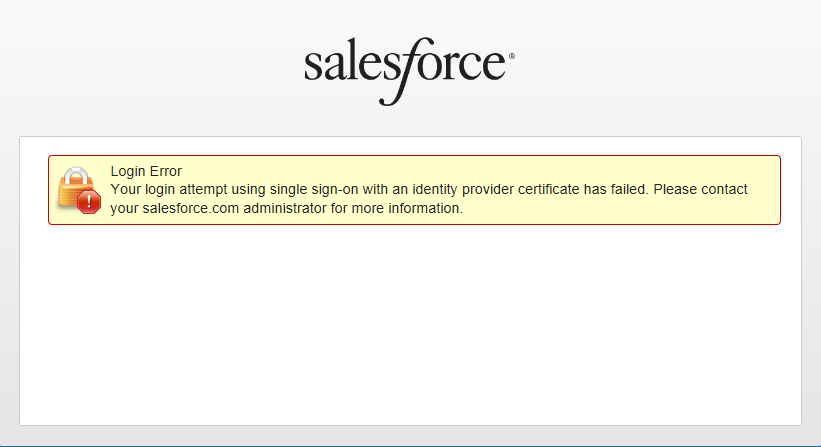
Task: Click the red exclamation badge on padlock
Action: 89,202
